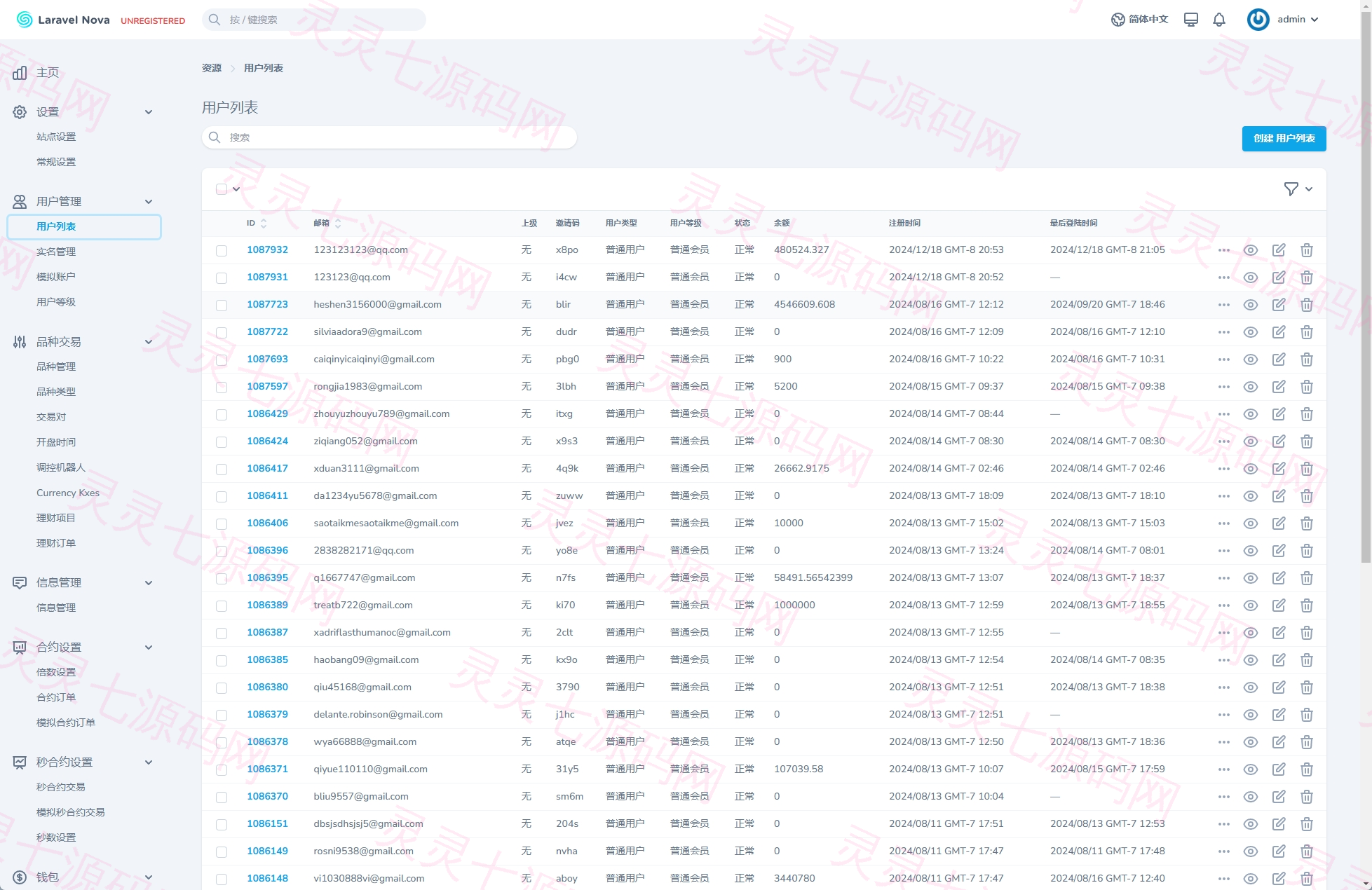Click the admin avatar icon

(x=1258, y=20)
